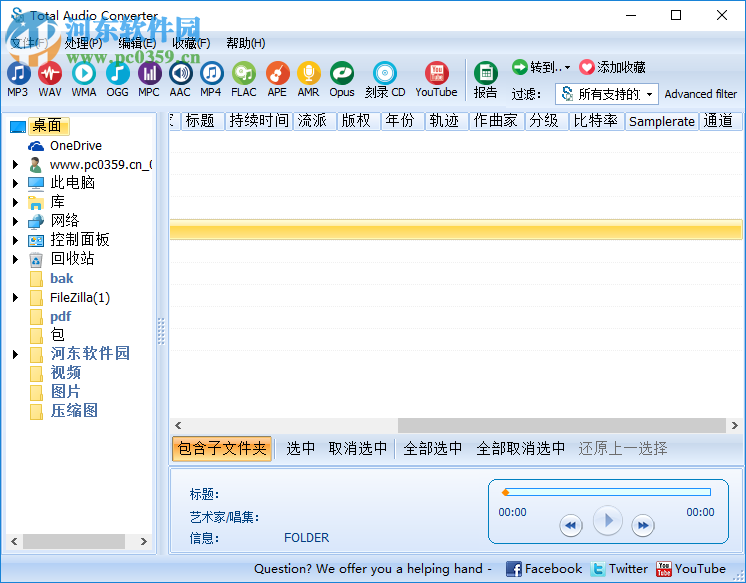Click the MPC format icon
Screen dimensions: 746x583
(149, 74)
